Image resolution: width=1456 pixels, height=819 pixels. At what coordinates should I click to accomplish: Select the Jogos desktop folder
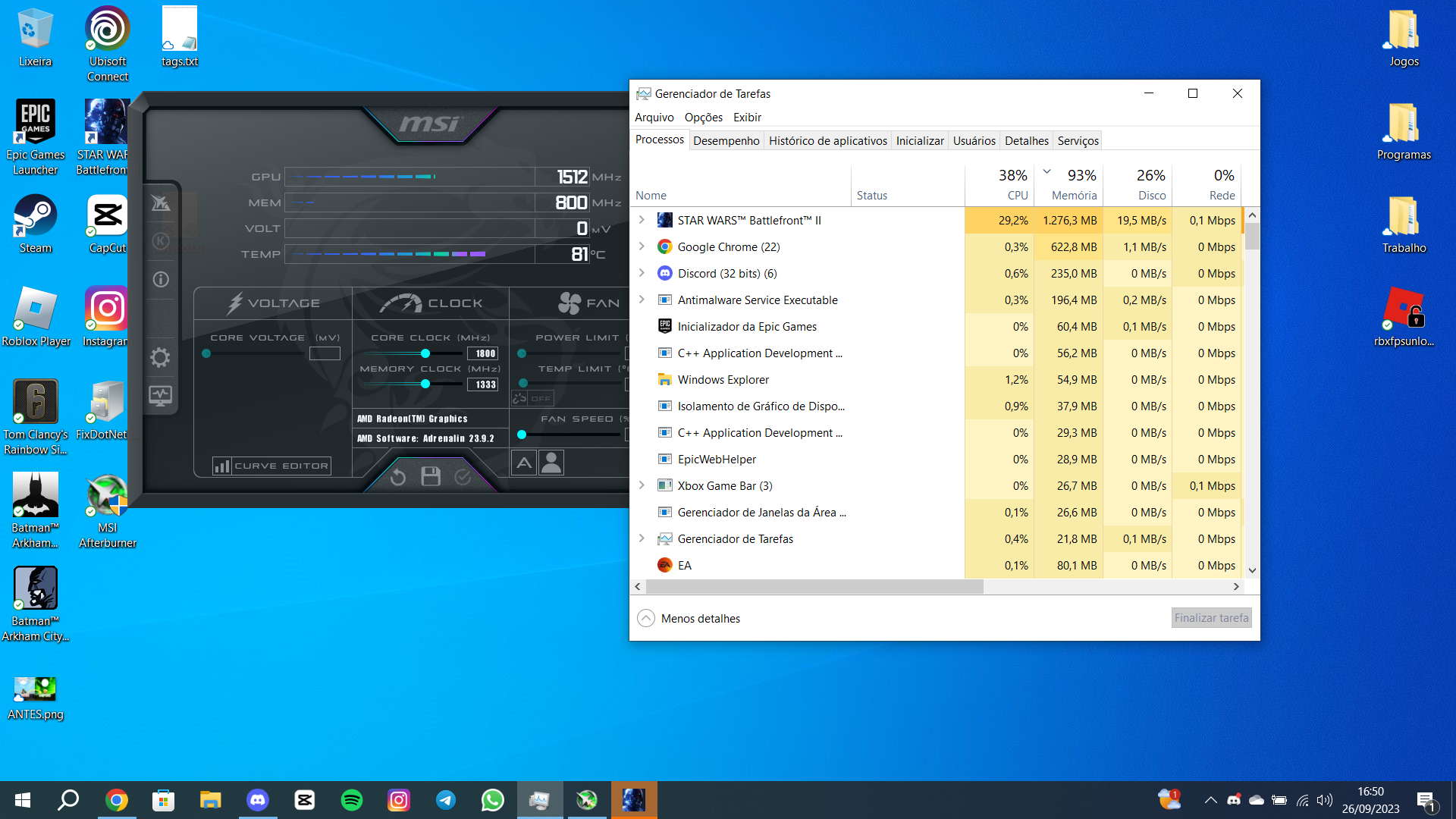click(x=1404, y=38)
